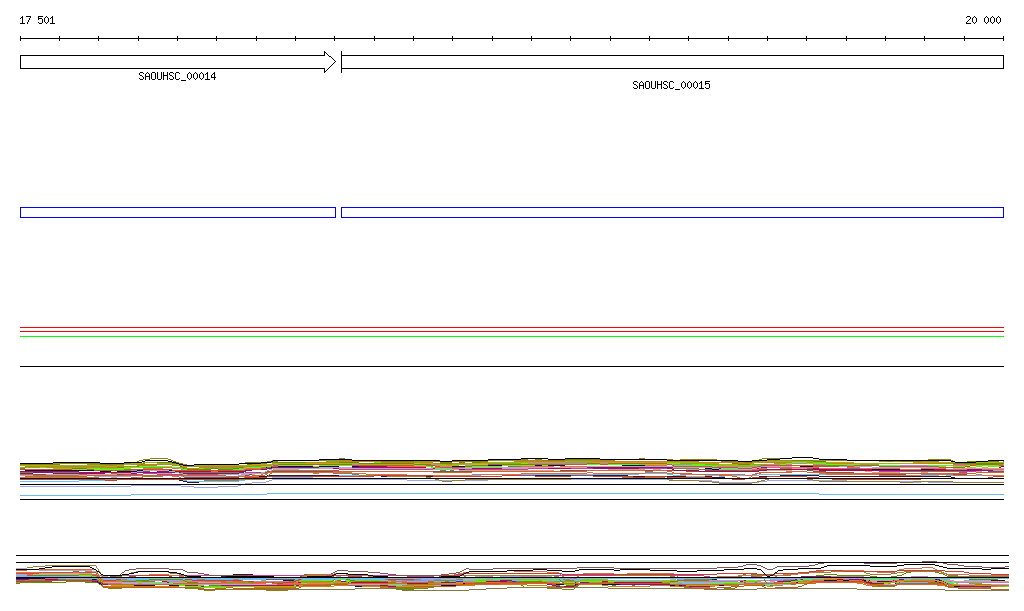This screenshot has height=611, width=1024.
Task: Click the upper multicolored coverage plot
Action: [512, 470]
